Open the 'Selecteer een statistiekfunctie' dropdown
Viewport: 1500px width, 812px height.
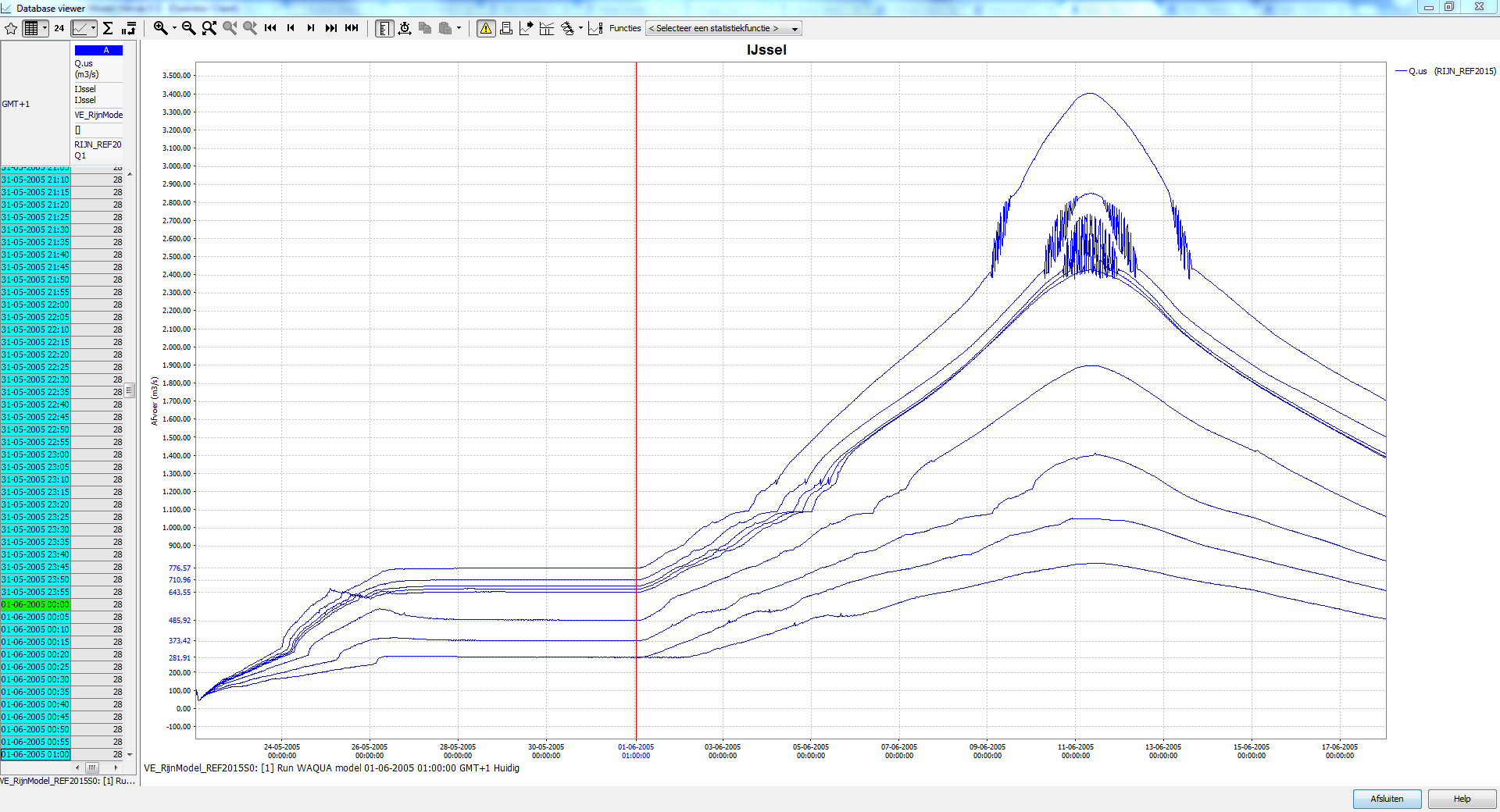723,28
